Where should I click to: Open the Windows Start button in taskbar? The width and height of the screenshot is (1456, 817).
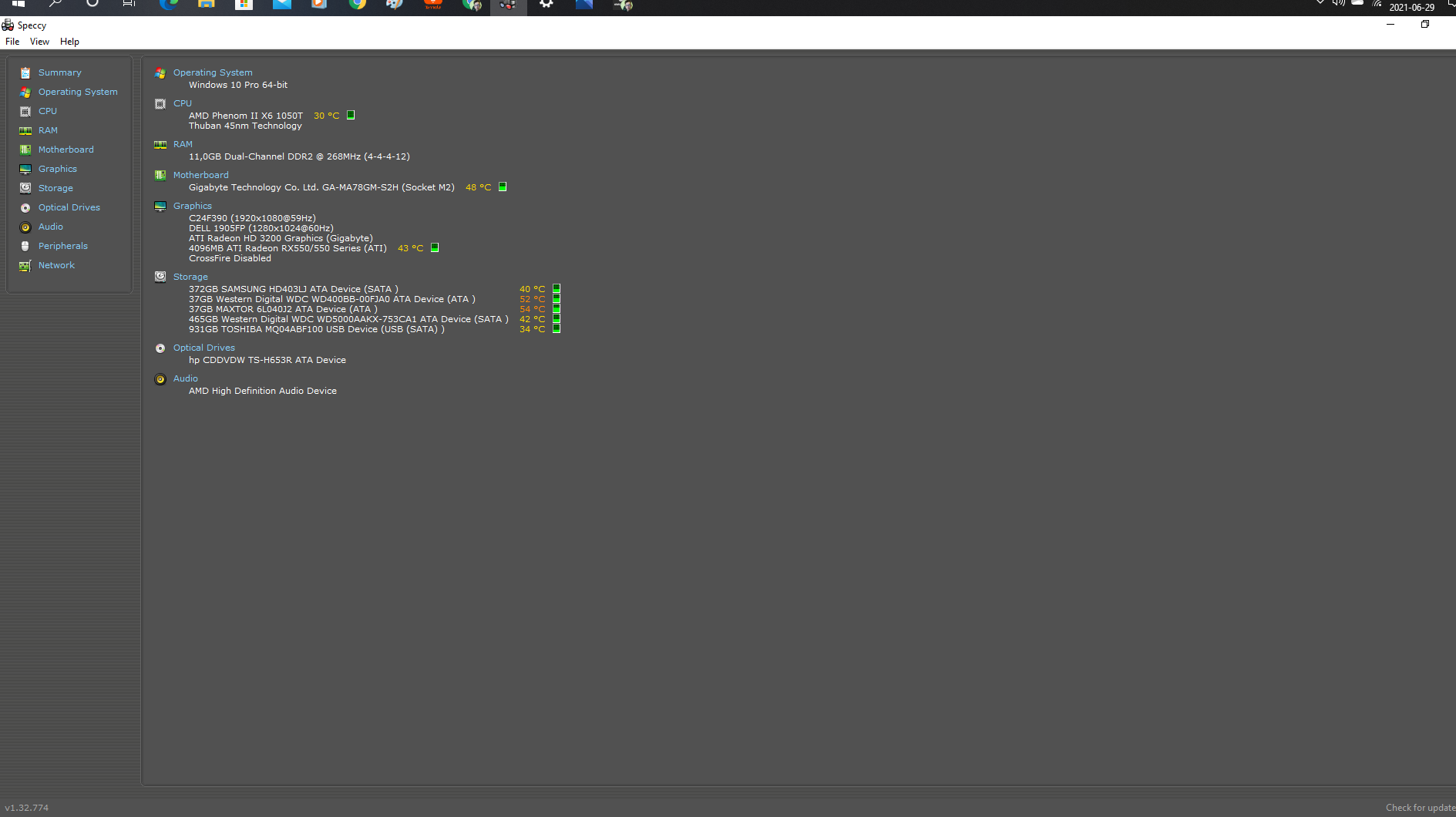tap(18, 4)
